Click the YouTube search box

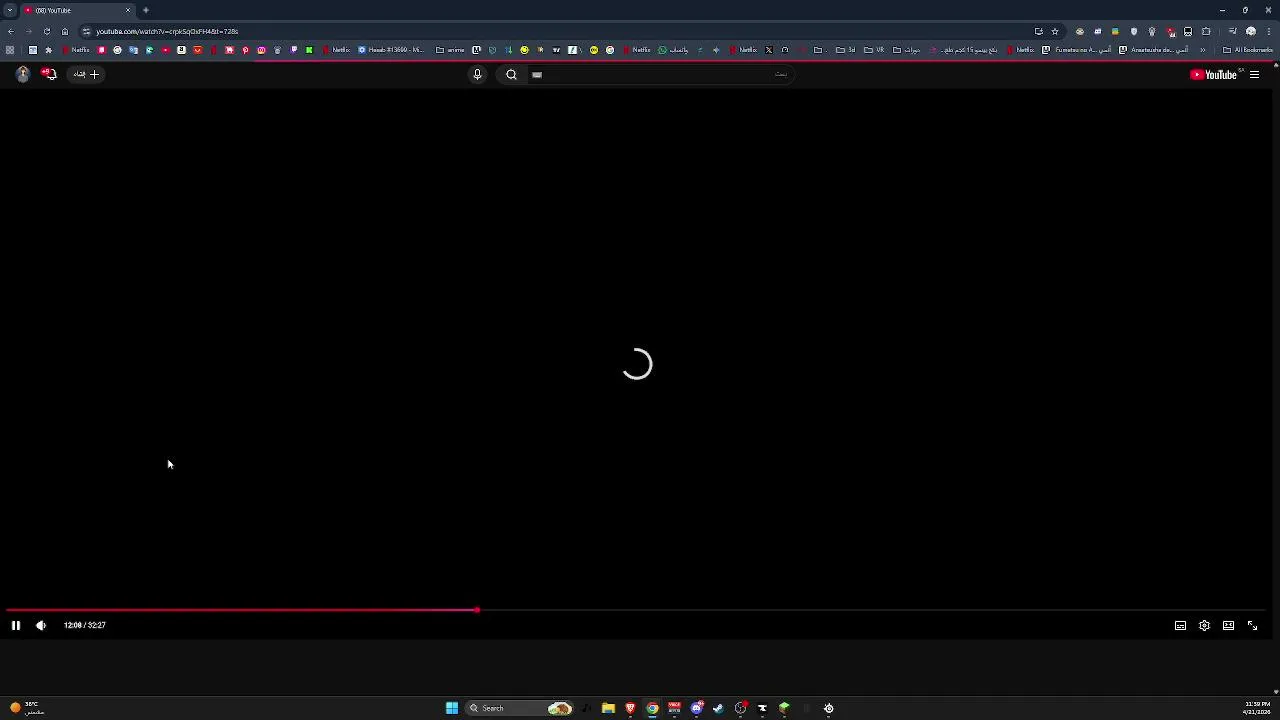[660, 74]
